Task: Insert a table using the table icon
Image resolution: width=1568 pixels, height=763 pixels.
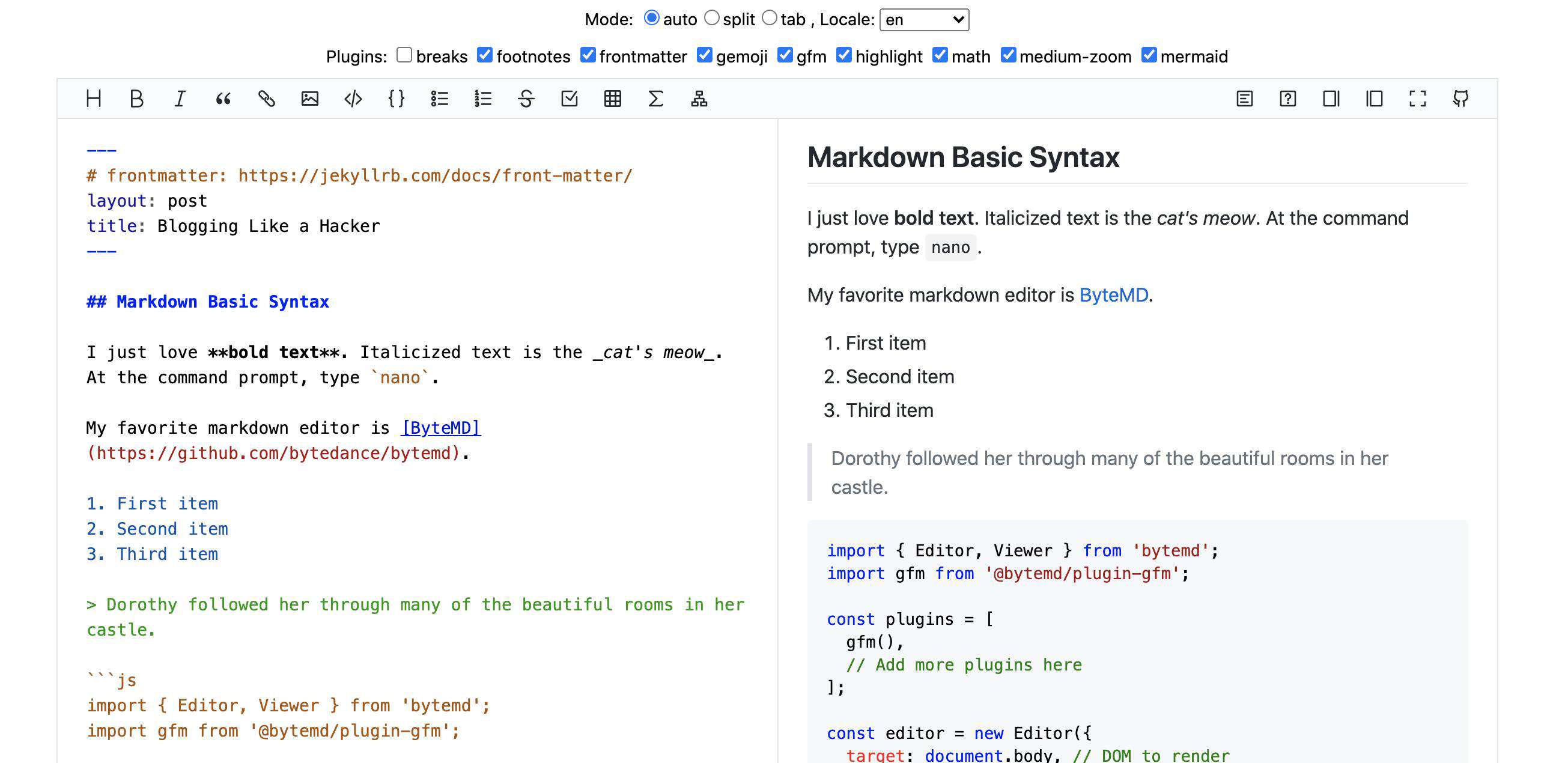Action: 613,99
